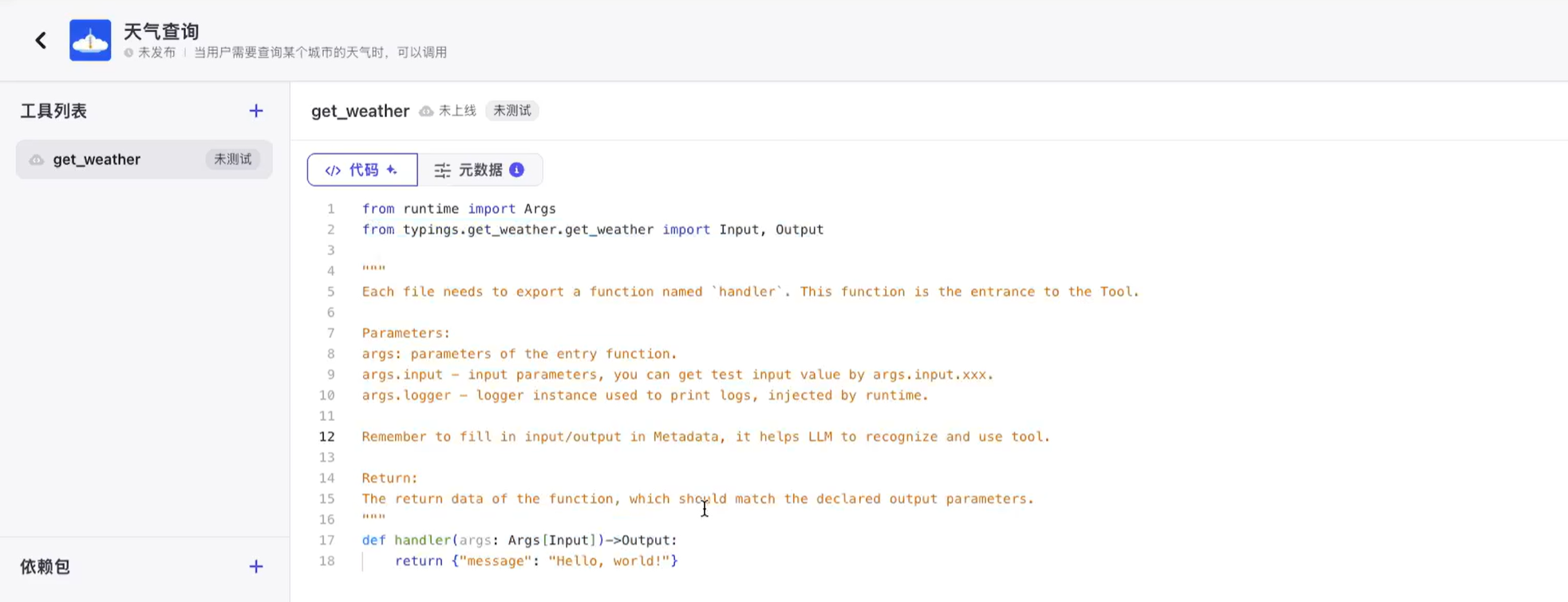Screen dimensions: 1568x602
Task: Select get_weather in the tool list
Action: pyautogui.click(x=97, y=159)
